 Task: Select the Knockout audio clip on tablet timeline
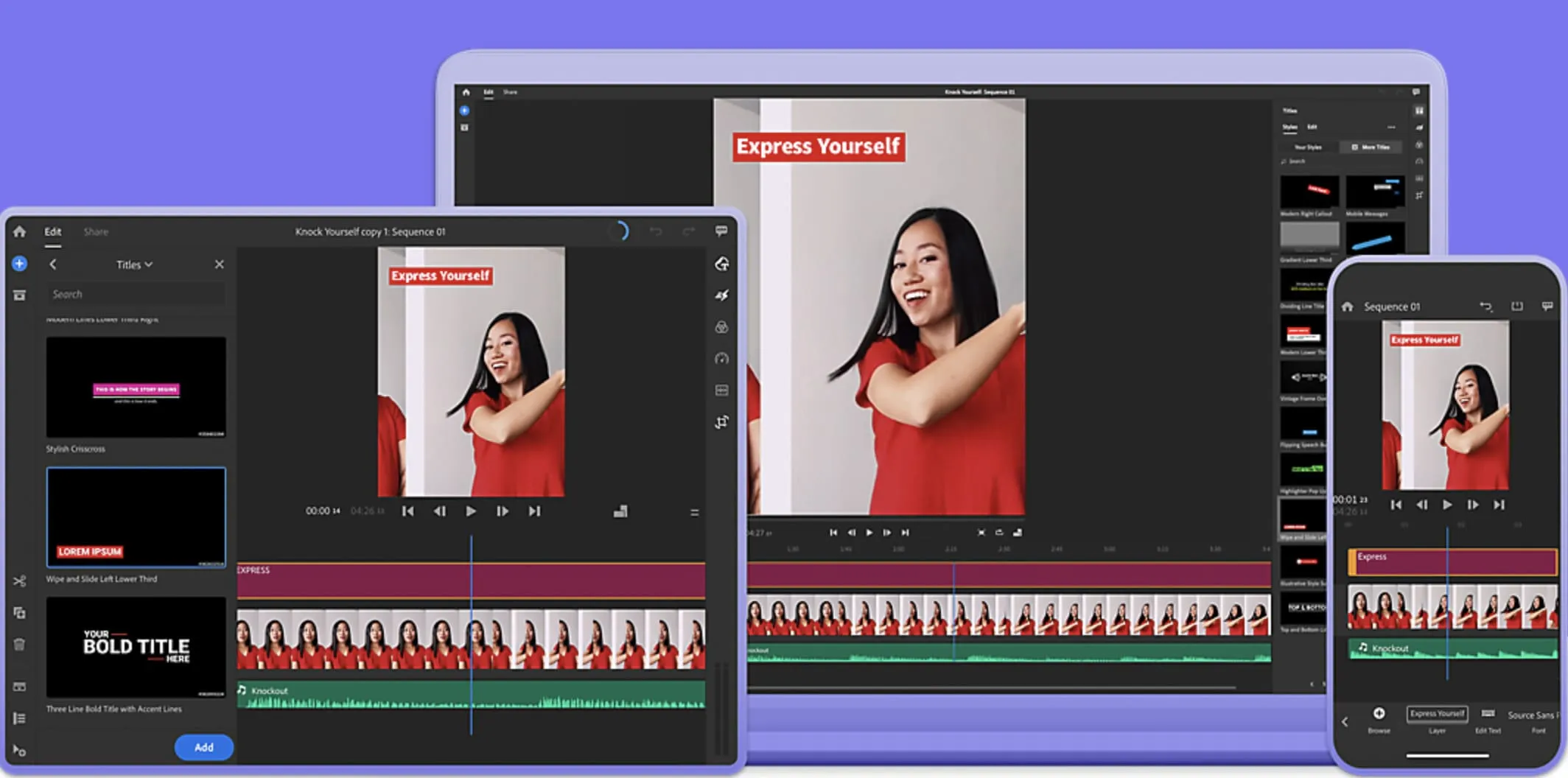471,695
